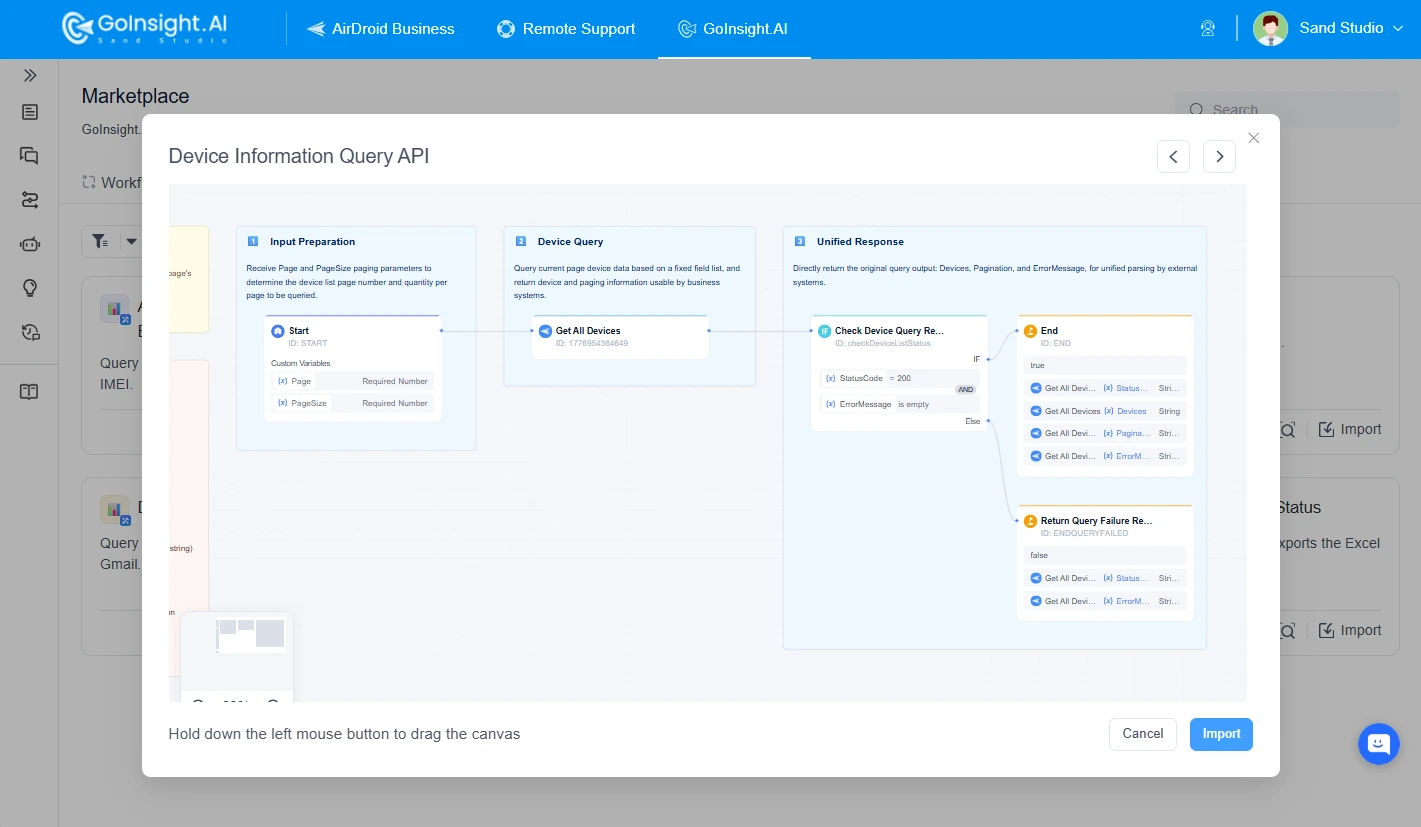
Task: Click the user avatar picture
Action: (1270, 28)
